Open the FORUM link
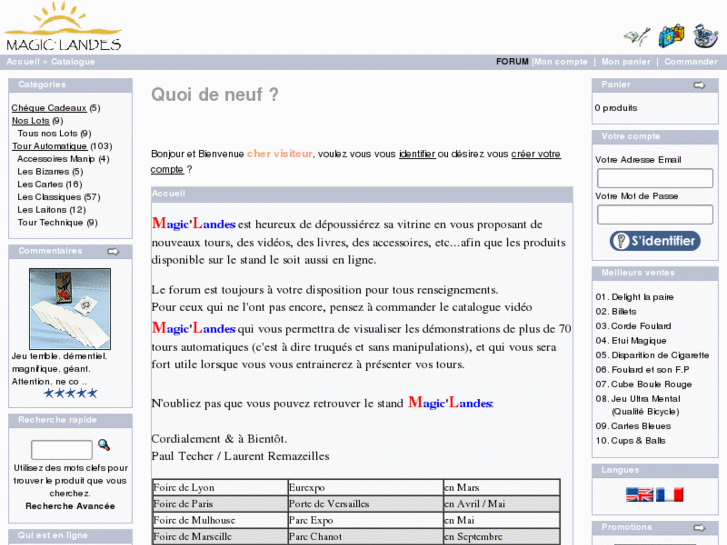Viewport: 727px width, 545px height. click(x=512, y=62)
